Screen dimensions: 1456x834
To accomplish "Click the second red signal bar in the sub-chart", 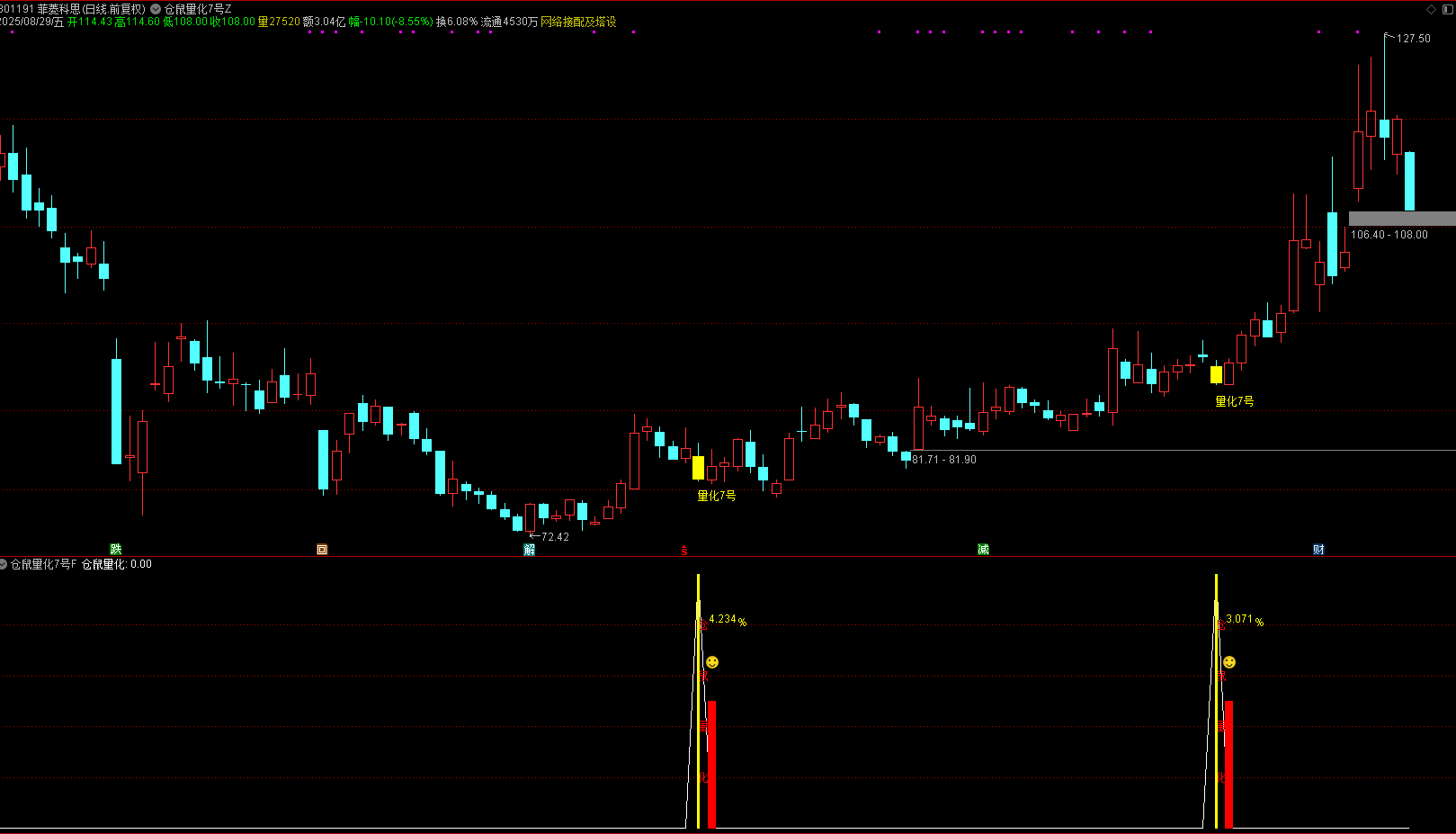I will [x=1228, y=765].
